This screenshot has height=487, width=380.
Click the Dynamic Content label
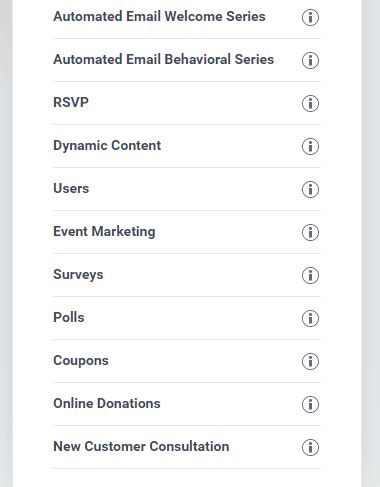(x=107, y=146)
